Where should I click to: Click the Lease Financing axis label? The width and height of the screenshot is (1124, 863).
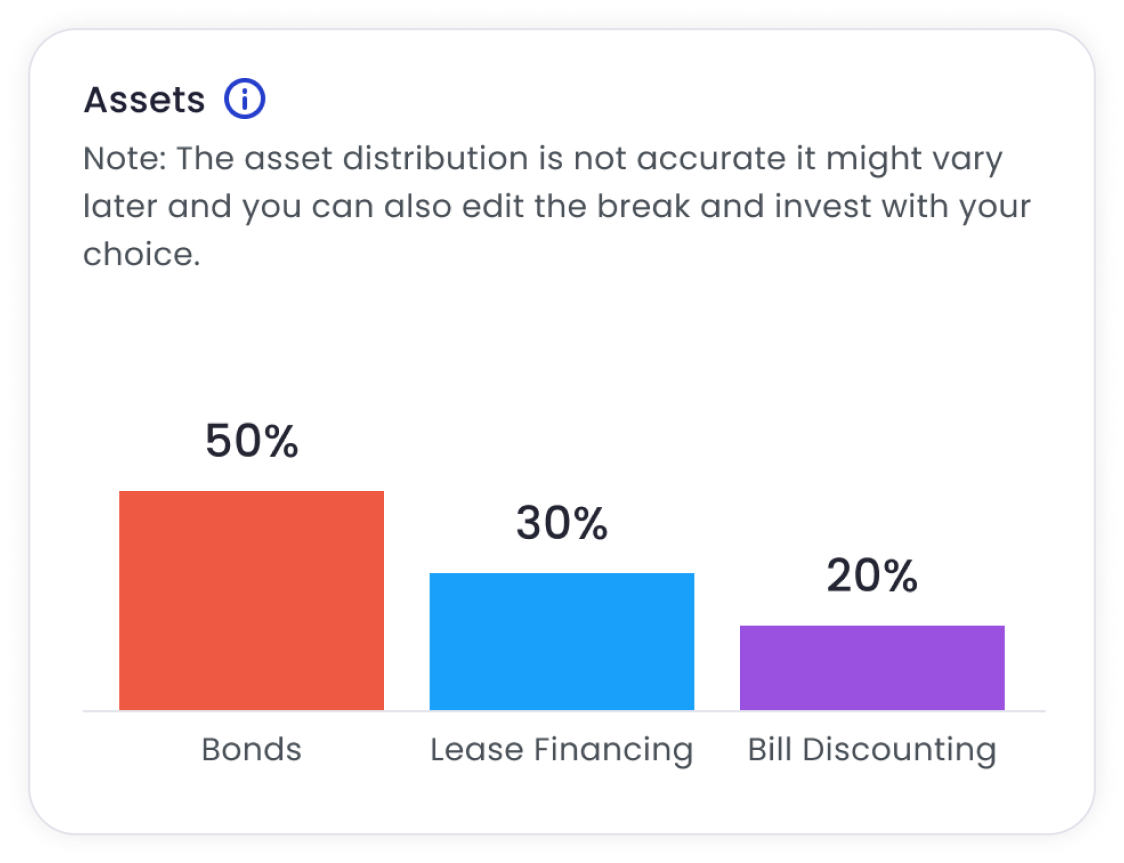click(x=561, y=749)
